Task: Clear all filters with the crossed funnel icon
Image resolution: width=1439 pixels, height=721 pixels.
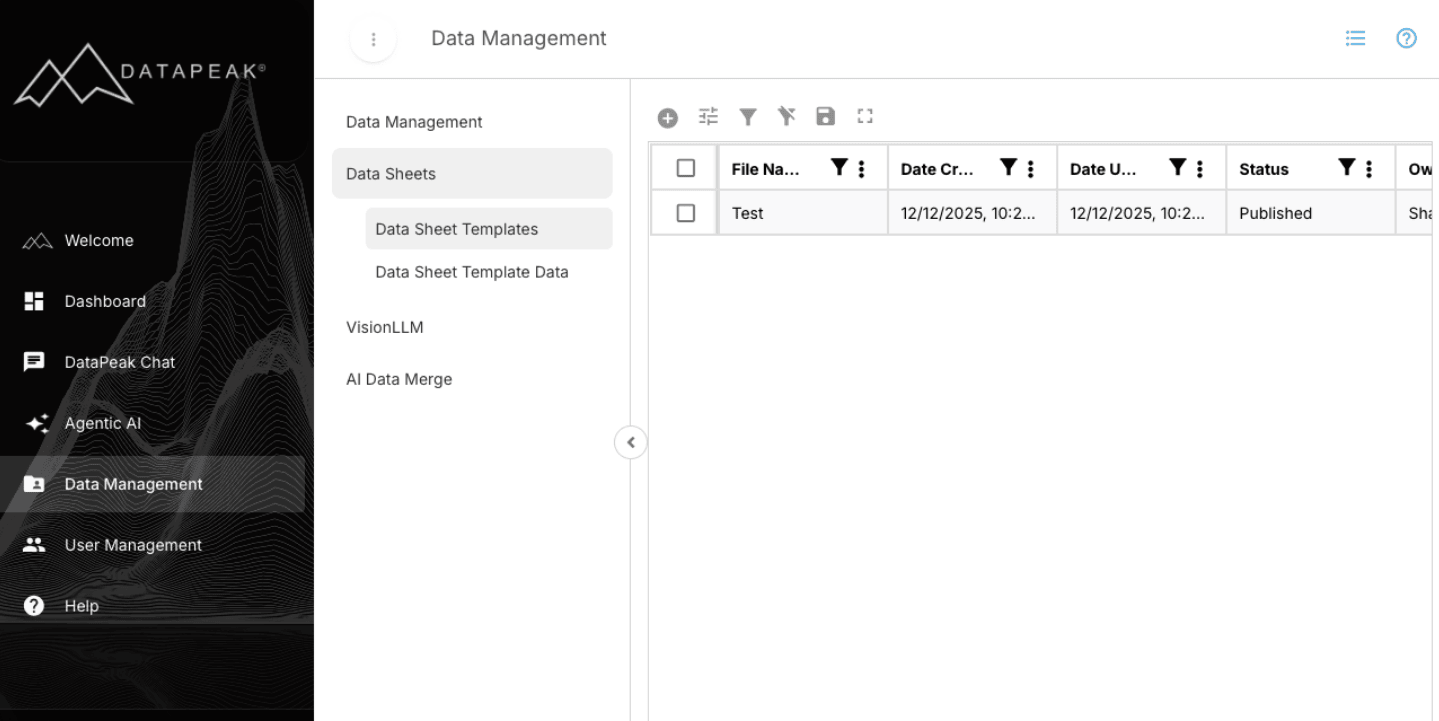Action: click(786, 117)
